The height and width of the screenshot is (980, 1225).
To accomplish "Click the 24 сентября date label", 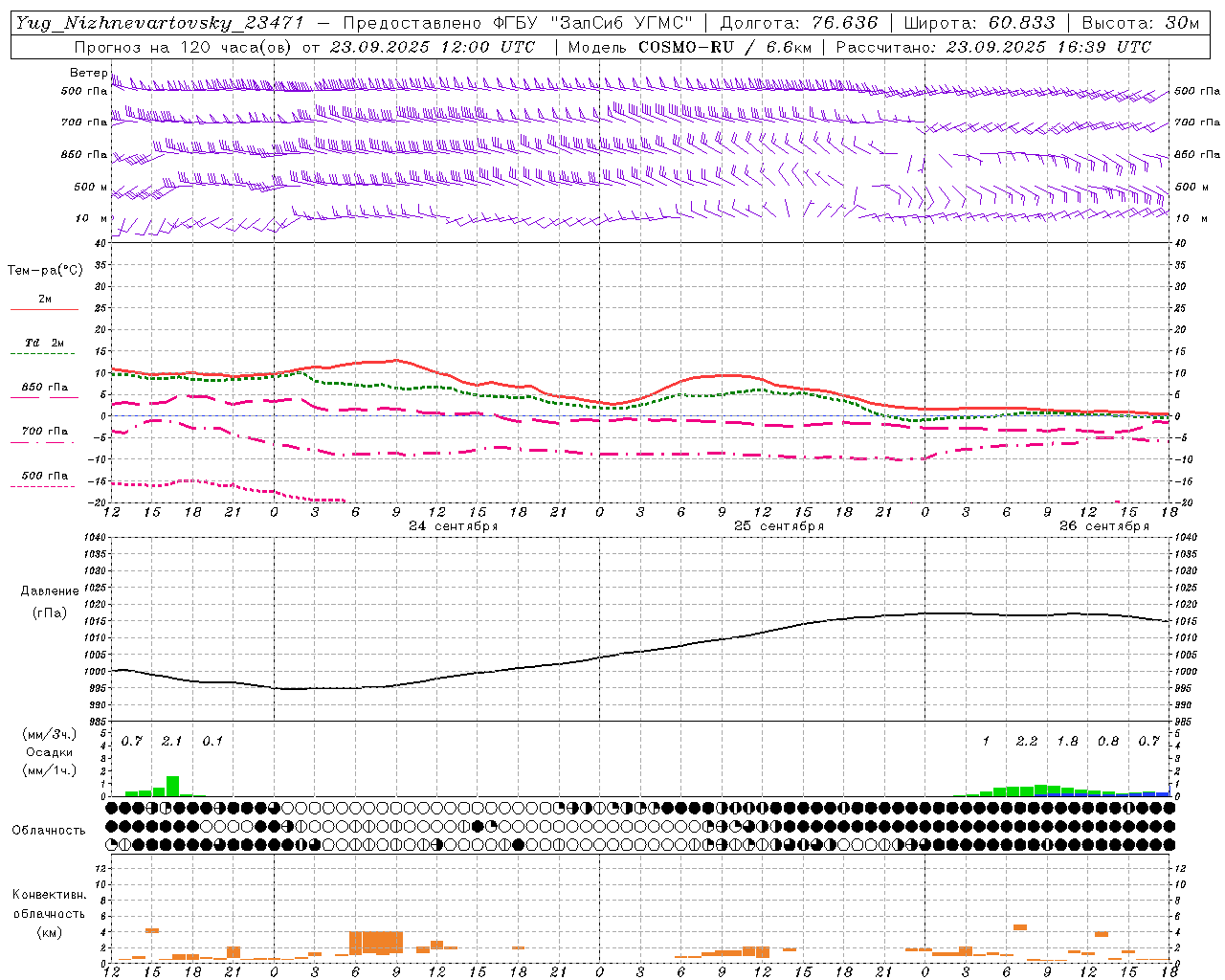I will pyautogui.click(x=453, y=525).
